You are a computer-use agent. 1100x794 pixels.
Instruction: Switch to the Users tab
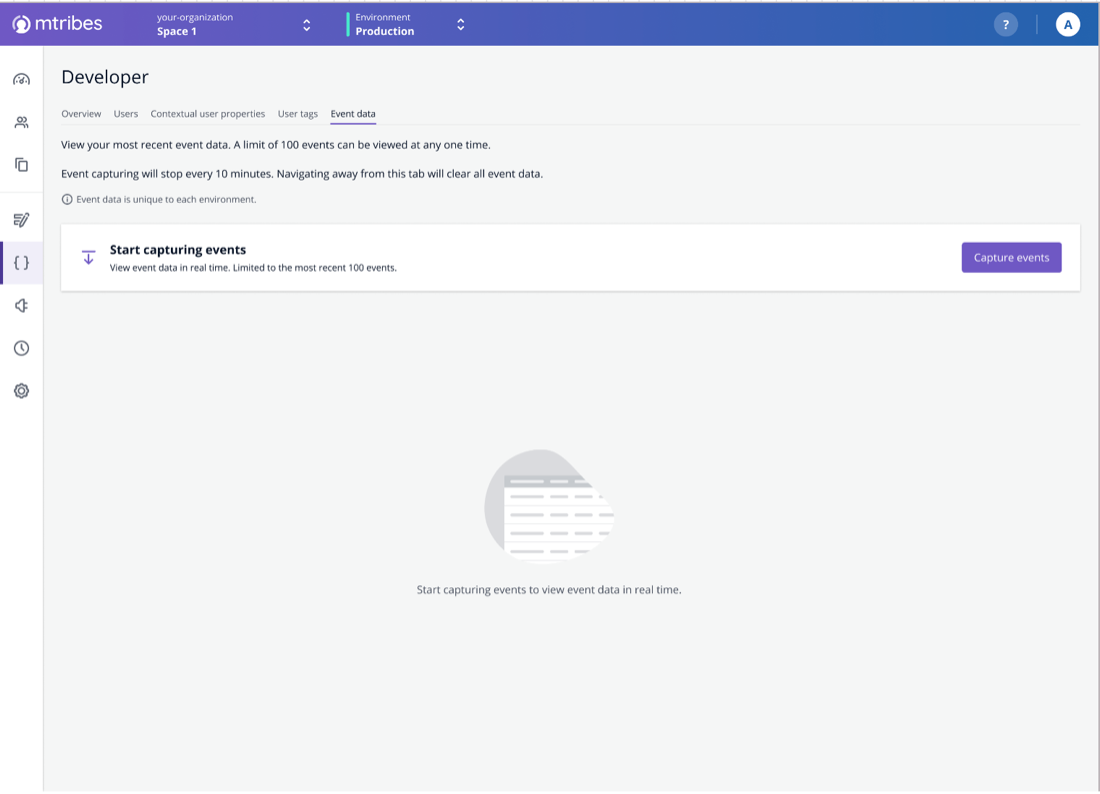(x=126, y=114)
